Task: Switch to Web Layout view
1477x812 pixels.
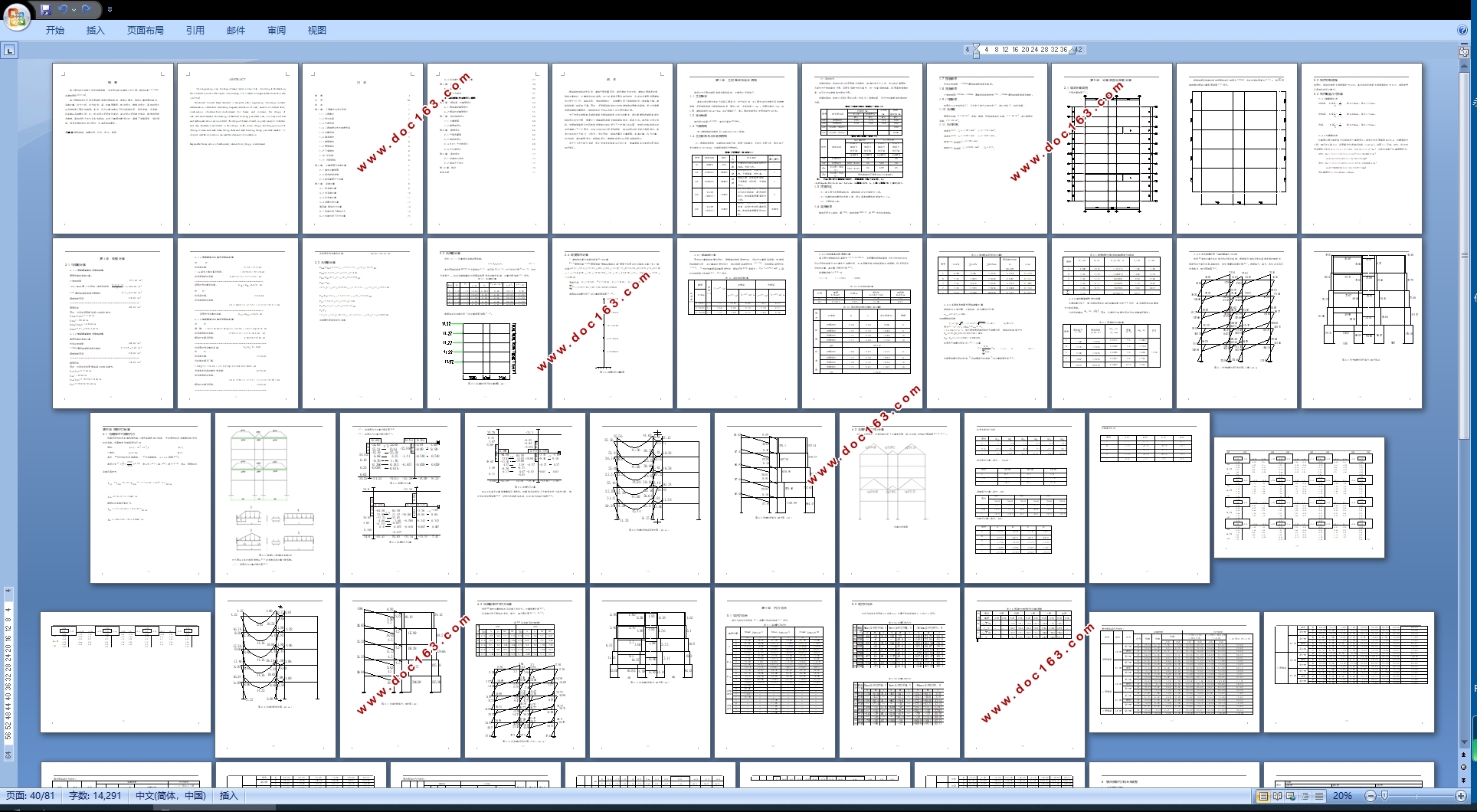Action: tap(1292, 796)
